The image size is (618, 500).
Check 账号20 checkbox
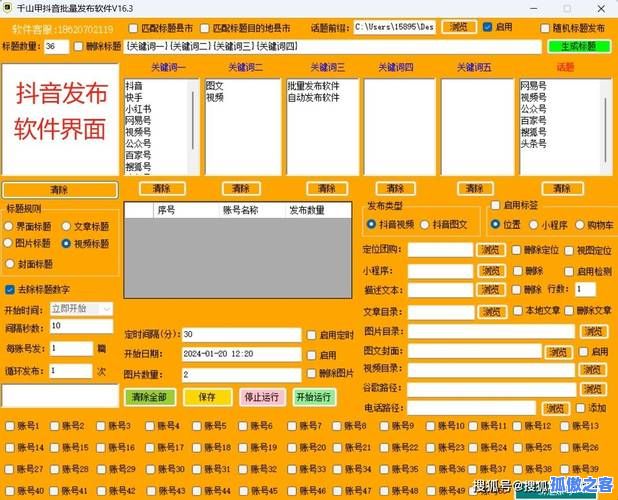coord(292,448)
